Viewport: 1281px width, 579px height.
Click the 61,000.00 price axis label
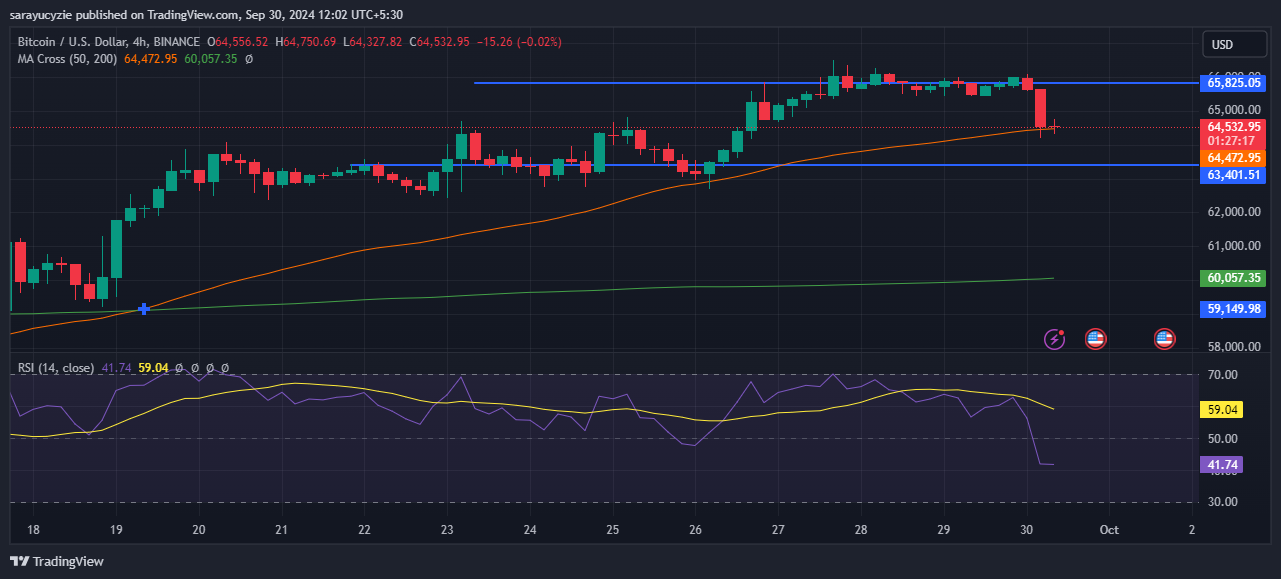(1234, 245)
